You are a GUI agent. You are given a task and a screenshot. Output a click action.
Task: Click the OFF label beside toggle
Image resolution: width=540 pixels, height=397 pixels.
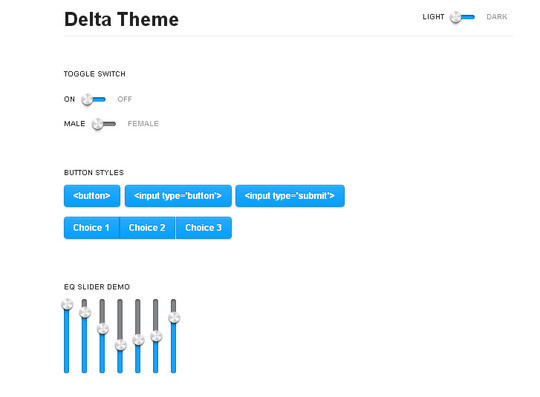click(x=125, y=99)
